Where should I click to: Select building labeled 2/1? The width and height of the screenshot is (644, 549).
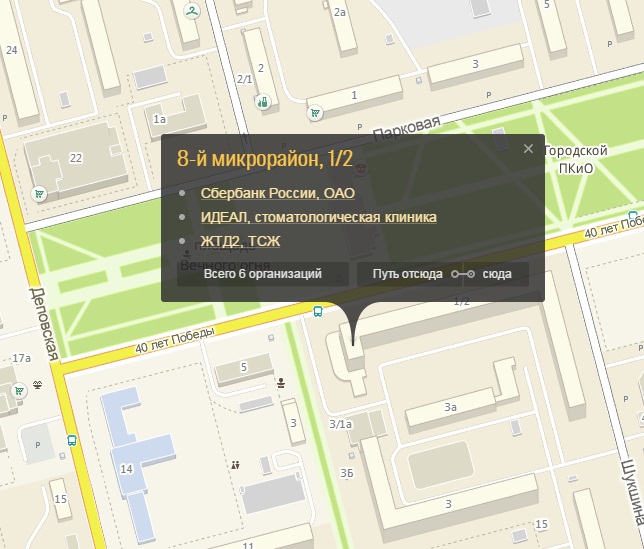[x=244, y=79]
